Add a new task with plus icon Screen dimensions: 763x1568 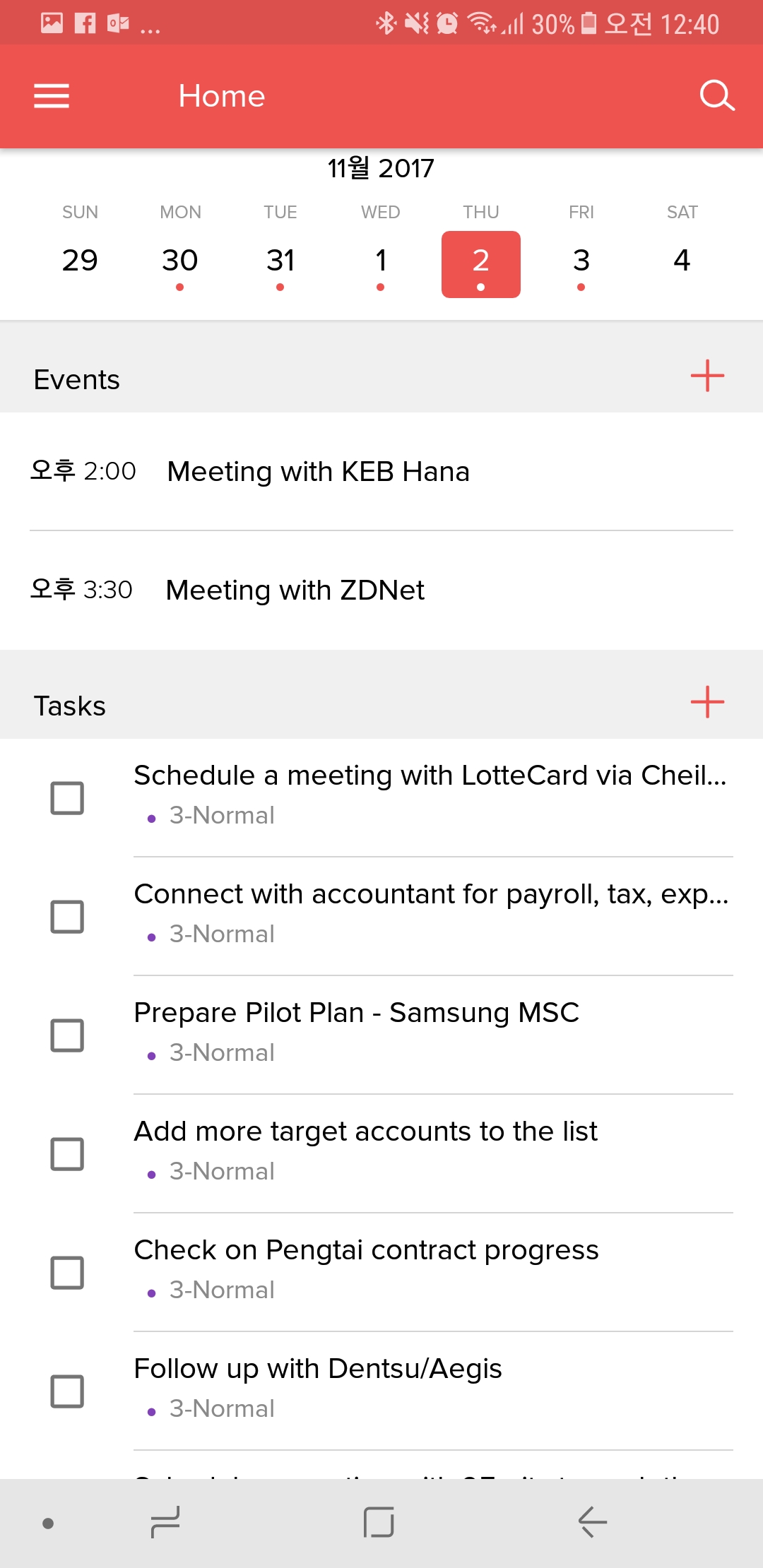click(x=707, y=702)
